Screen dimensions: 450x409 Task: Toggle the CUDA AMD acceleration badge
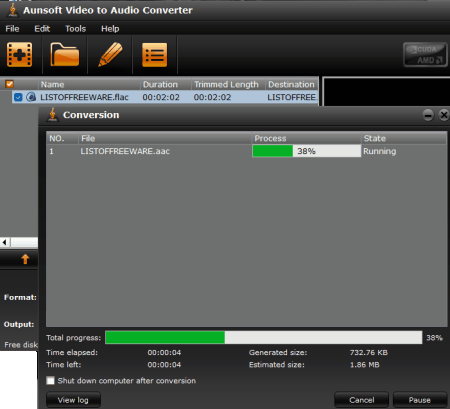point(425,55)
